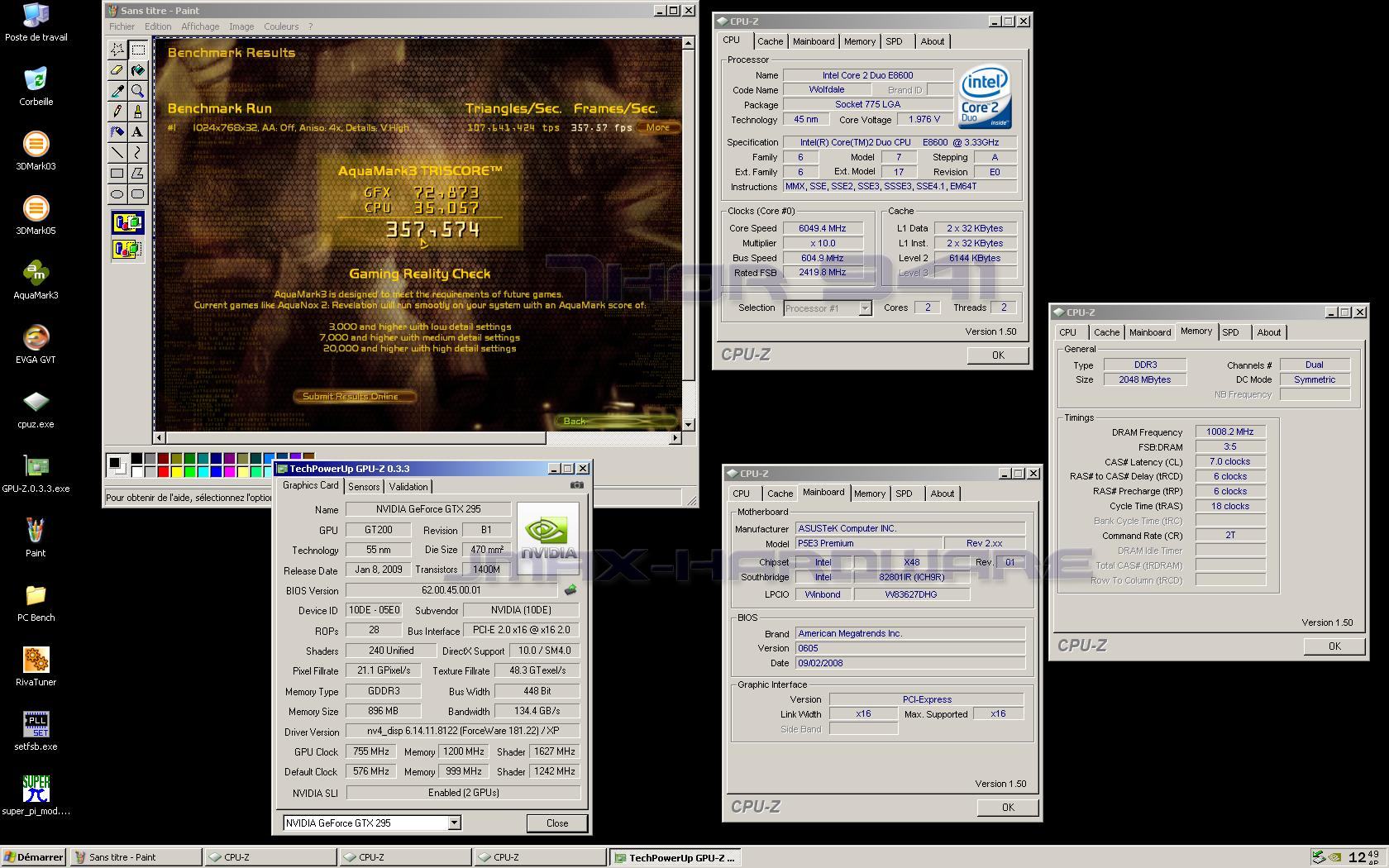Pick the Rectangle shape tool
Screen dimensions: 1389x868
[117, 173]
